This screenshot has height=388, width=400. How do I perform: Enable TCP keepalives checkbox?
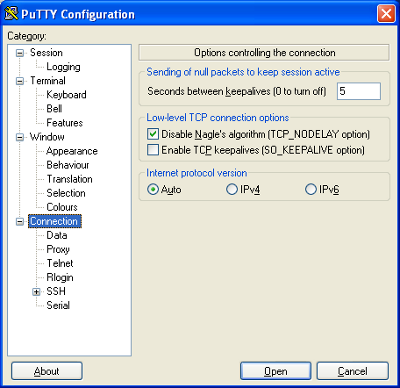click(x=153, y=150)
